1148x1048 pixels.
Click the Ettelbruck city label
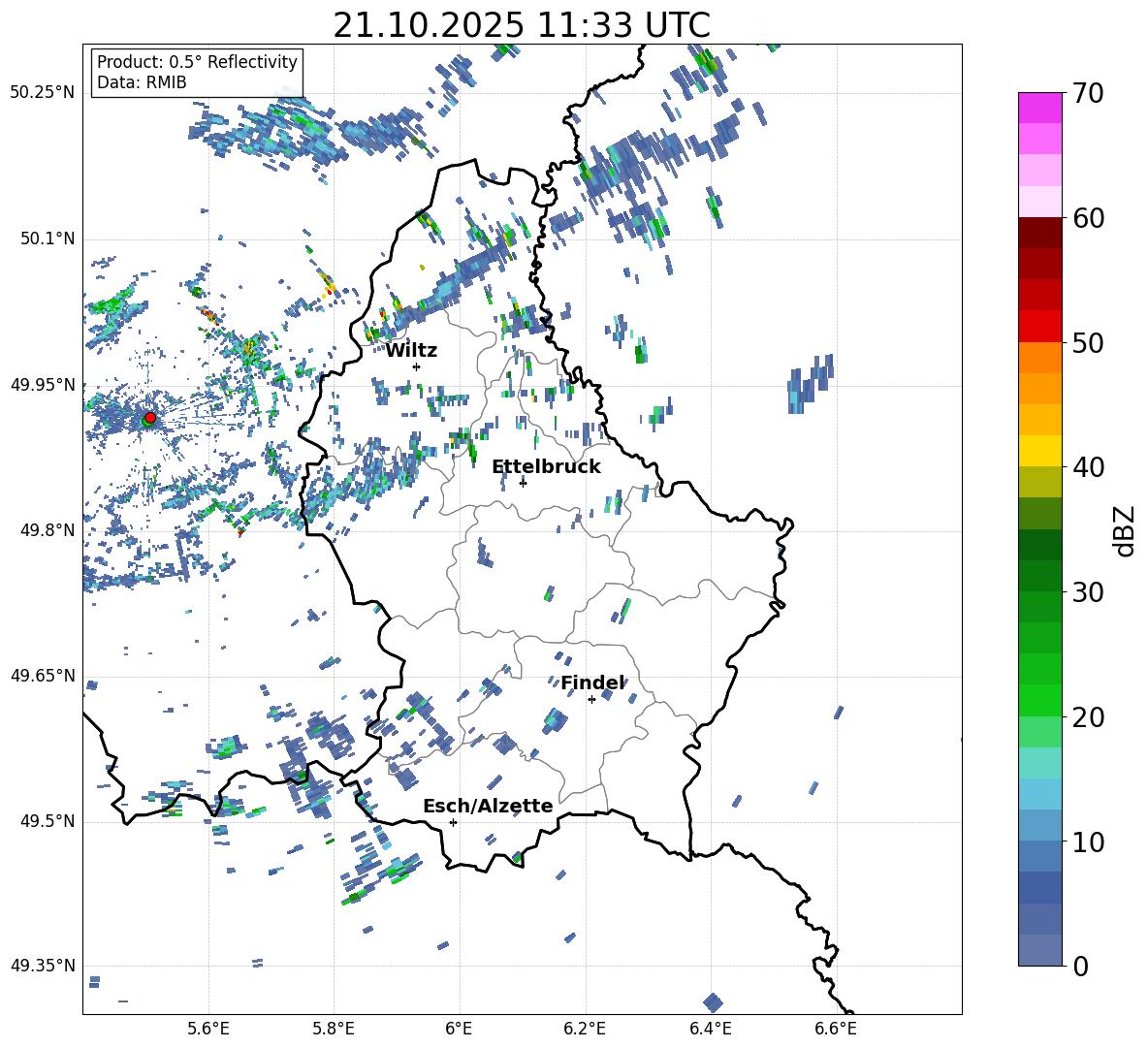coord(546,467)
